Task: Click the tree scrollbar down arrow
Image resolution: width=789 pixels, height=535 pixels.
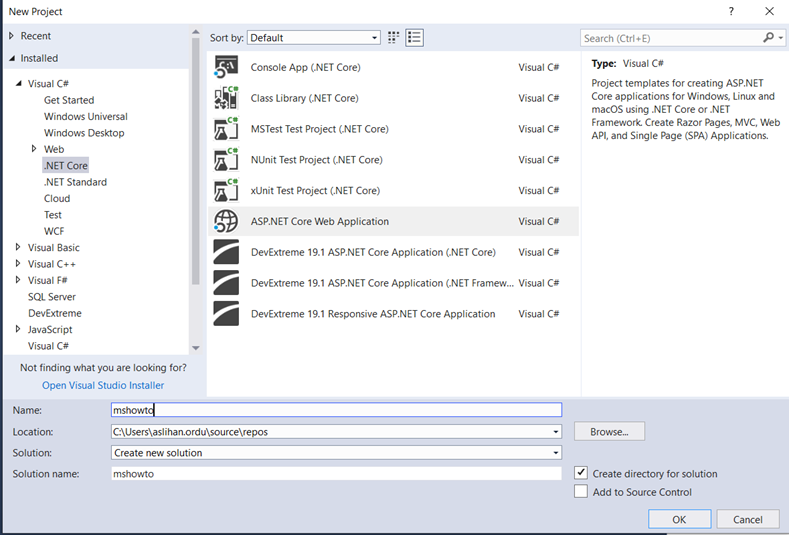Action: pyautogui.click(x=196, y=348)
